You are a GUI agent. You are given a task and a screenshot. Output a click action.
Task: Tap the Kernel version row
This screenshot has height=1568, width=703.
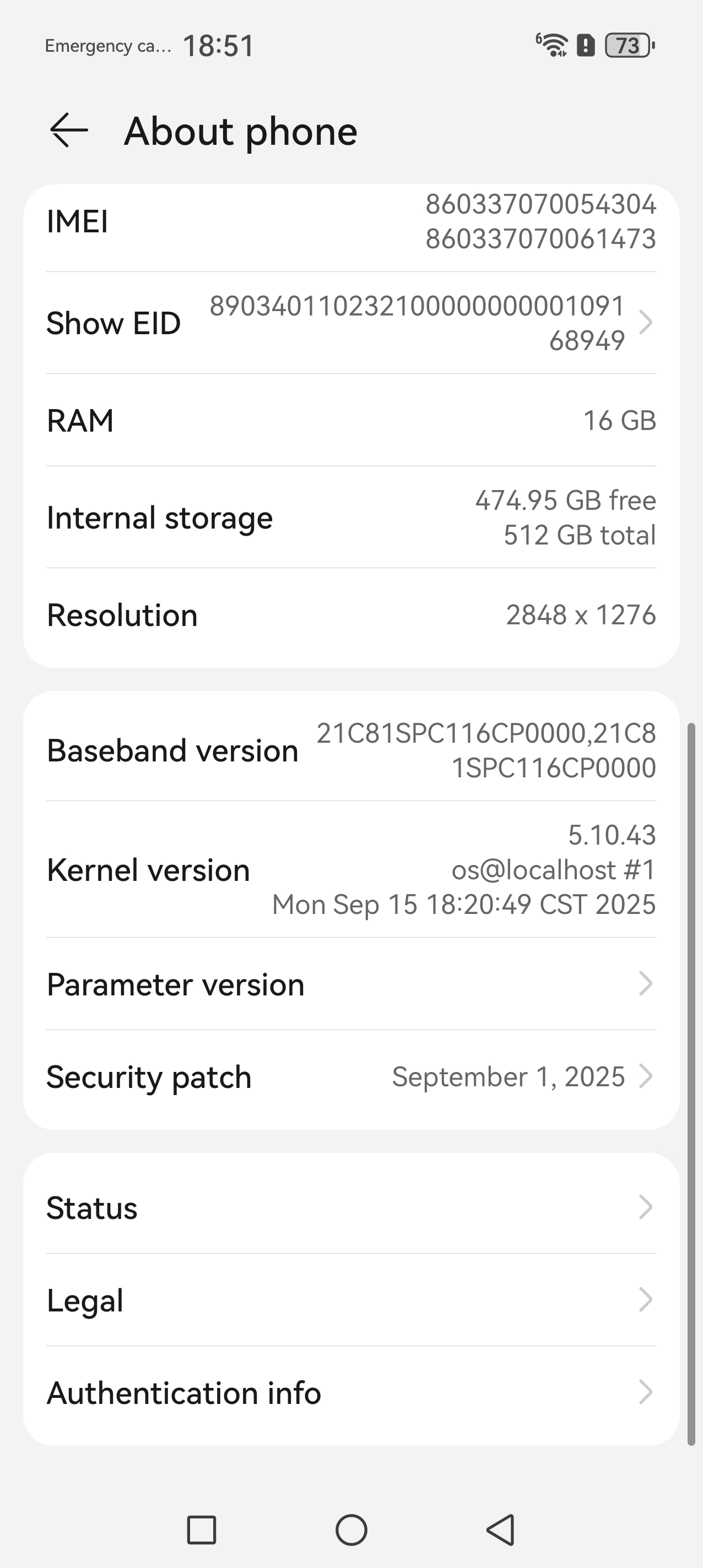tap(351, 869)
